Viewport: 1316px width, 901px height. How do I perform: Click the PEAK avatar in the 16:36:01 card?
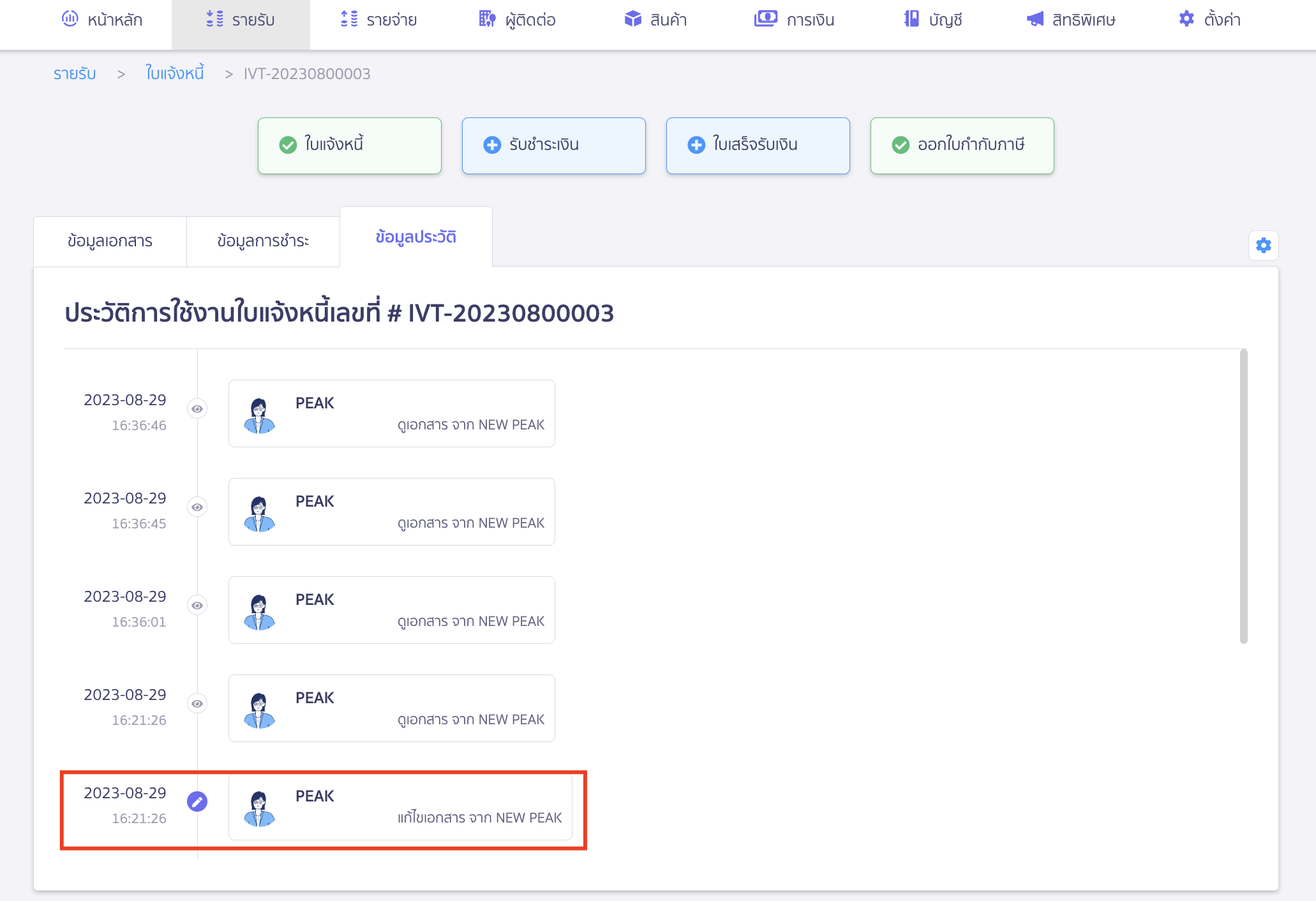259,612
